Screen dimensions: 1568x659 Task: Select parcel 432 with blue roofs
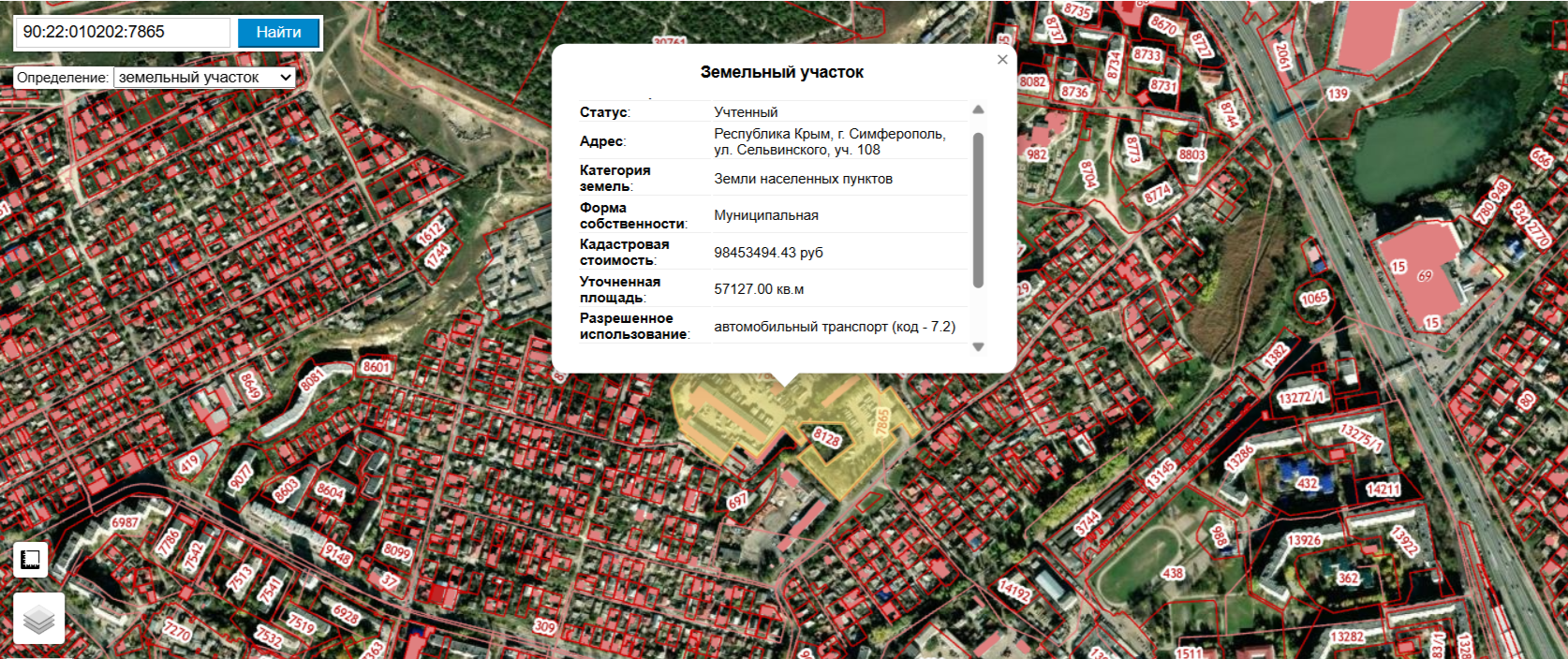(1308, 483)
